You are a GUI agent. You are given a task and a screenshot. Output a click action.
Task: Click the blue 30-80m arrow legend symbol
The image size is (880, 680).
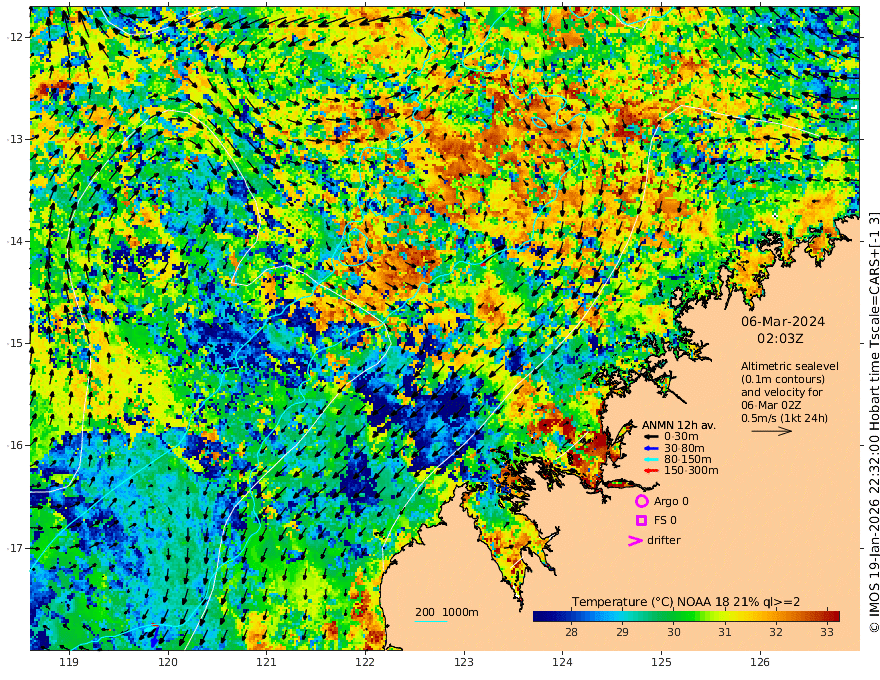coord(650,448)
